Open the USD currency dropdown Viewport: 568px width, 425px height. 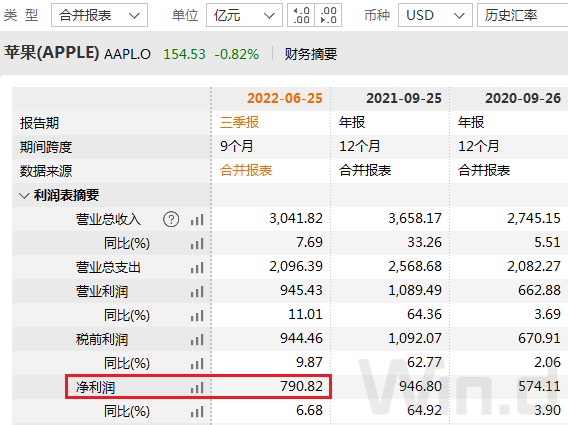click(x=435, y=15)
